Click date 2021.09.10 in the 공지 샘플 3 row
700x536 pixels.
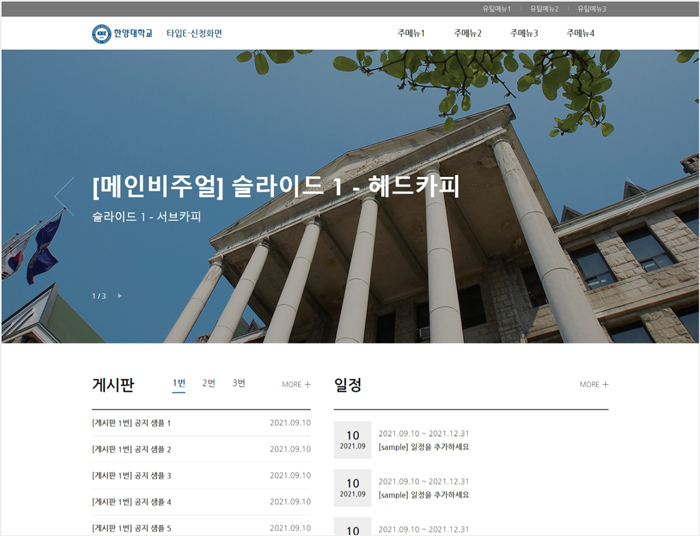[x=290, y=476]
